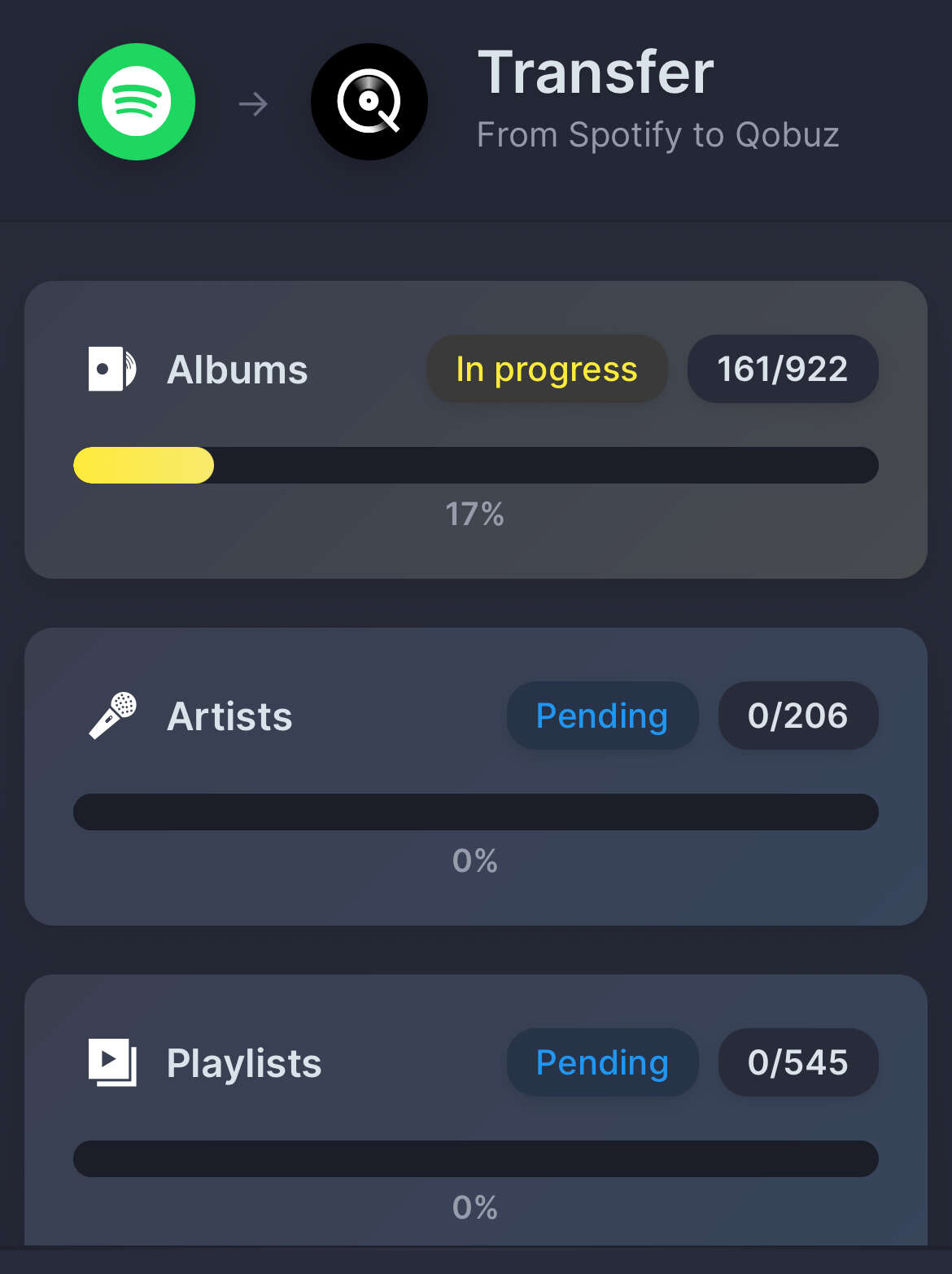Viewport: 952px width, 1274px height.
Task: Click the 17% progress percentage
Action: [x=475, y=514]
